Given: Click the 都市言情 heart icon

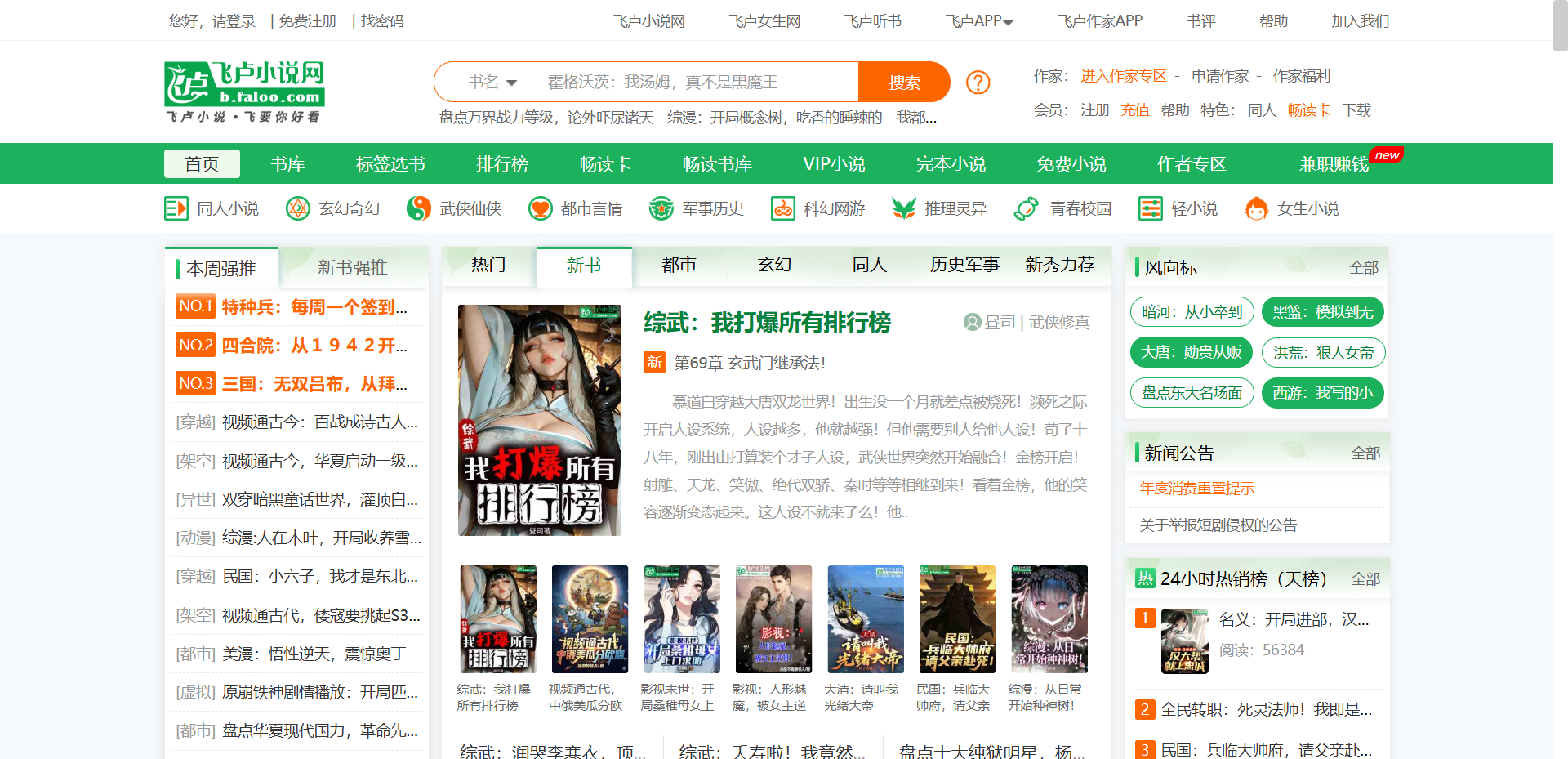Looking at the screenshot, I should 540,208.
